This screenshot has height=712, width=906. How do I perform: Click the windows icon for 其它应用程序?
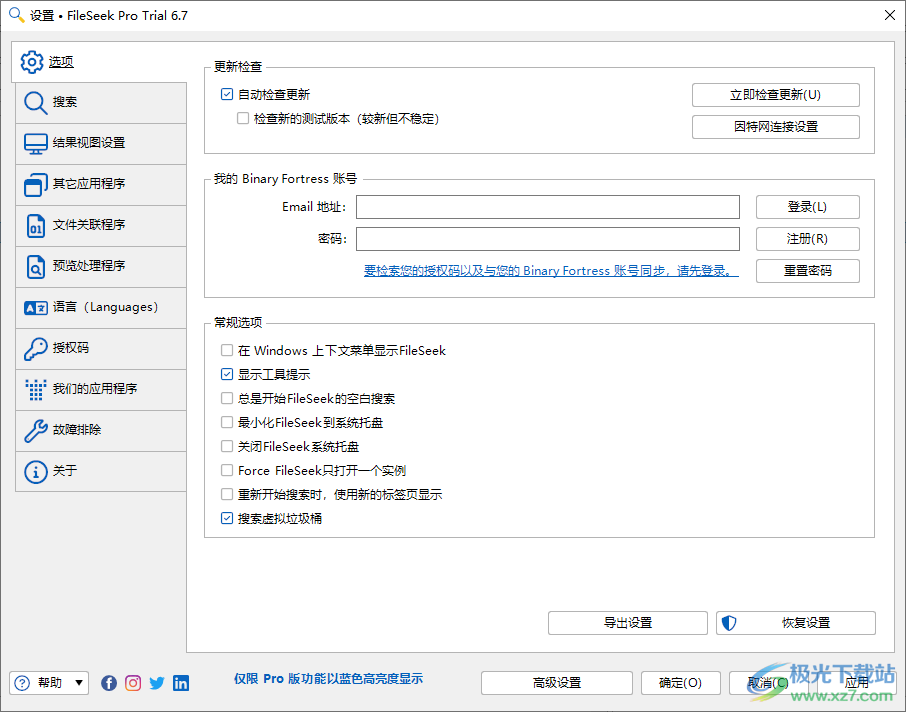coord(35,185)
